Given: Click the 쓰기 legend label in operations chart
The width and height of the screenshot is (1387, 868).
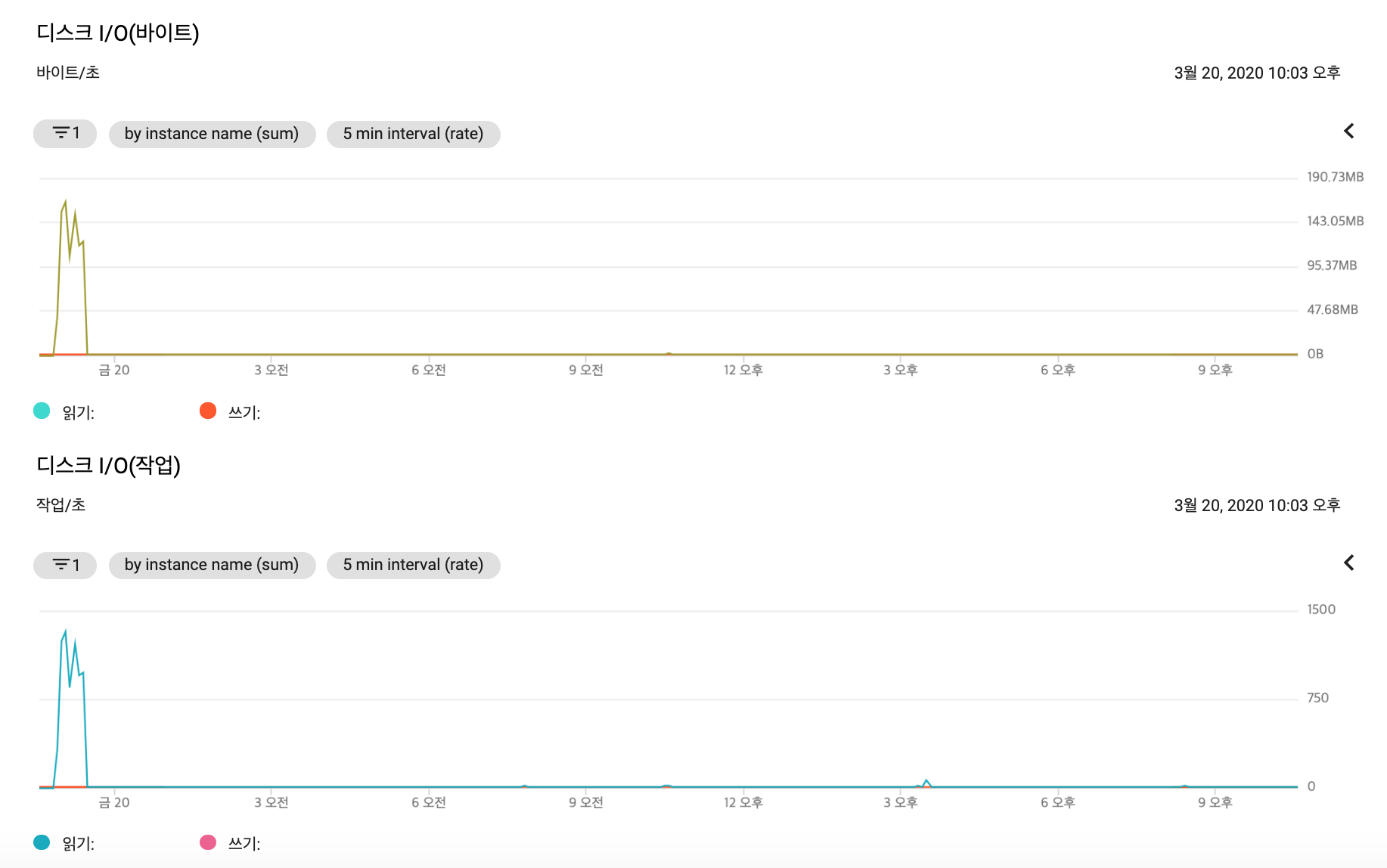Looking at the screenshot, I should point(244,844).
